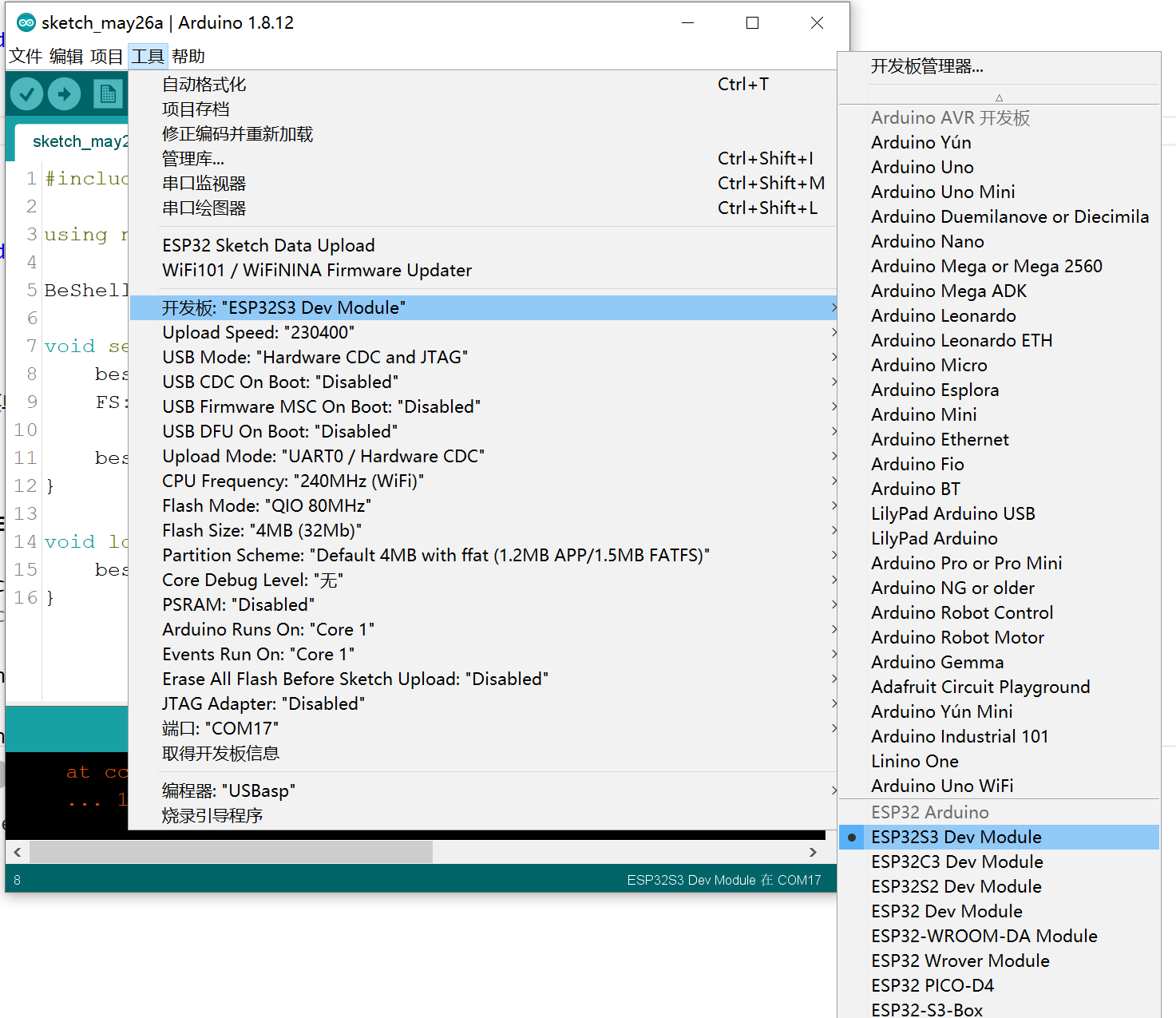Select Arduino Yún board
The width and height of the screenshot is (1176, 1018).
[x=999, y=143]
